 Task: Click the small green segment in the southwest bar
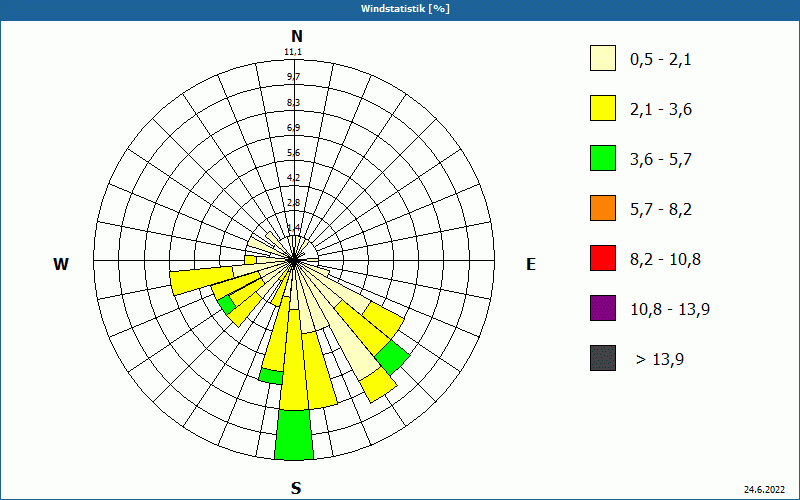pyautogui.click(x=227, y=305)
